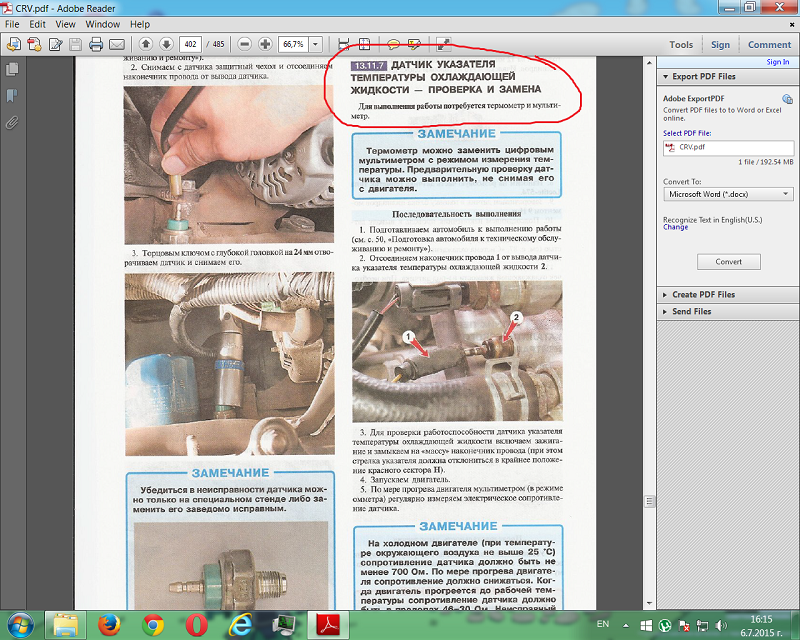Toggle read mode expand icon
This screenshot has width=800, height=640.
coord(443,44)
